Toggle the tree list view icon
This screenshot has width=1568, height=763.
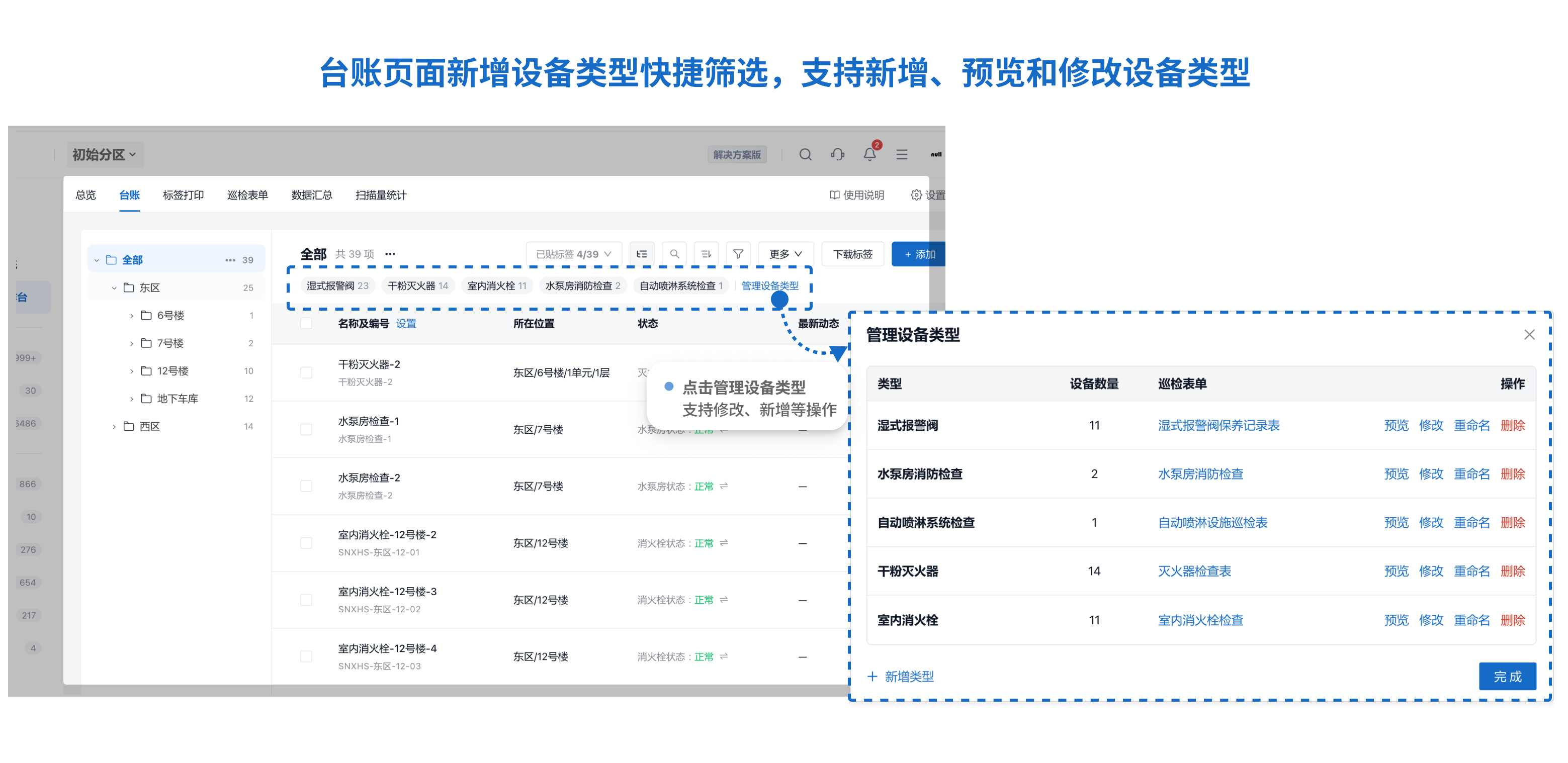(642, 254)
